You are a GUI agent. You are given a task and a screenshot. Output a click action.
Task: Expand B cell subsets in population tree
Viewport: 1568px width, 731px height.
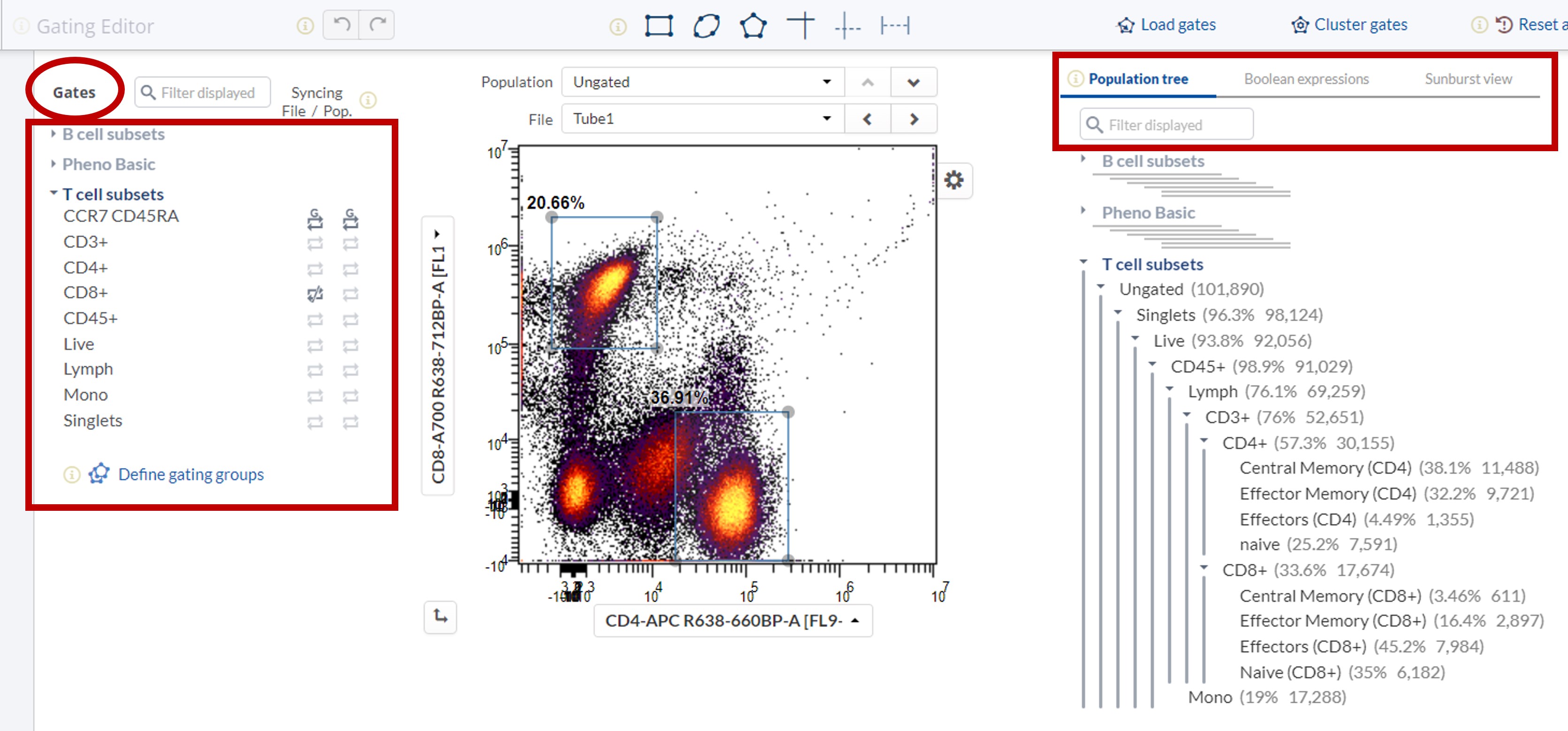pyautogui.click(x=1083, y=159)
